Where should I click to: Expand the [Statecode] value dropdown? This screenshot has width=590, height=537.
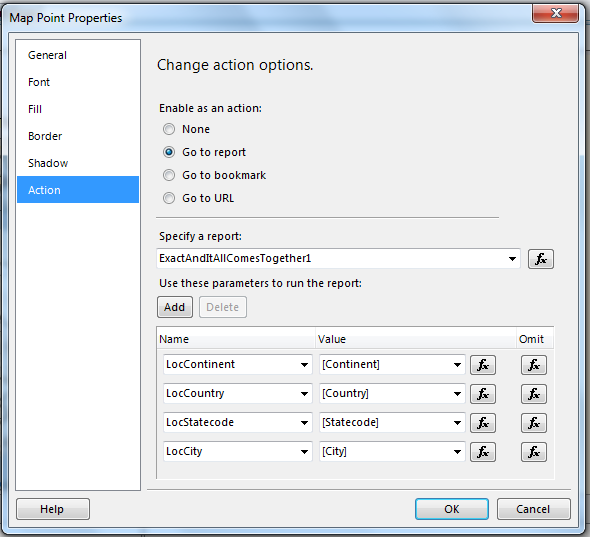click(457, 423)
